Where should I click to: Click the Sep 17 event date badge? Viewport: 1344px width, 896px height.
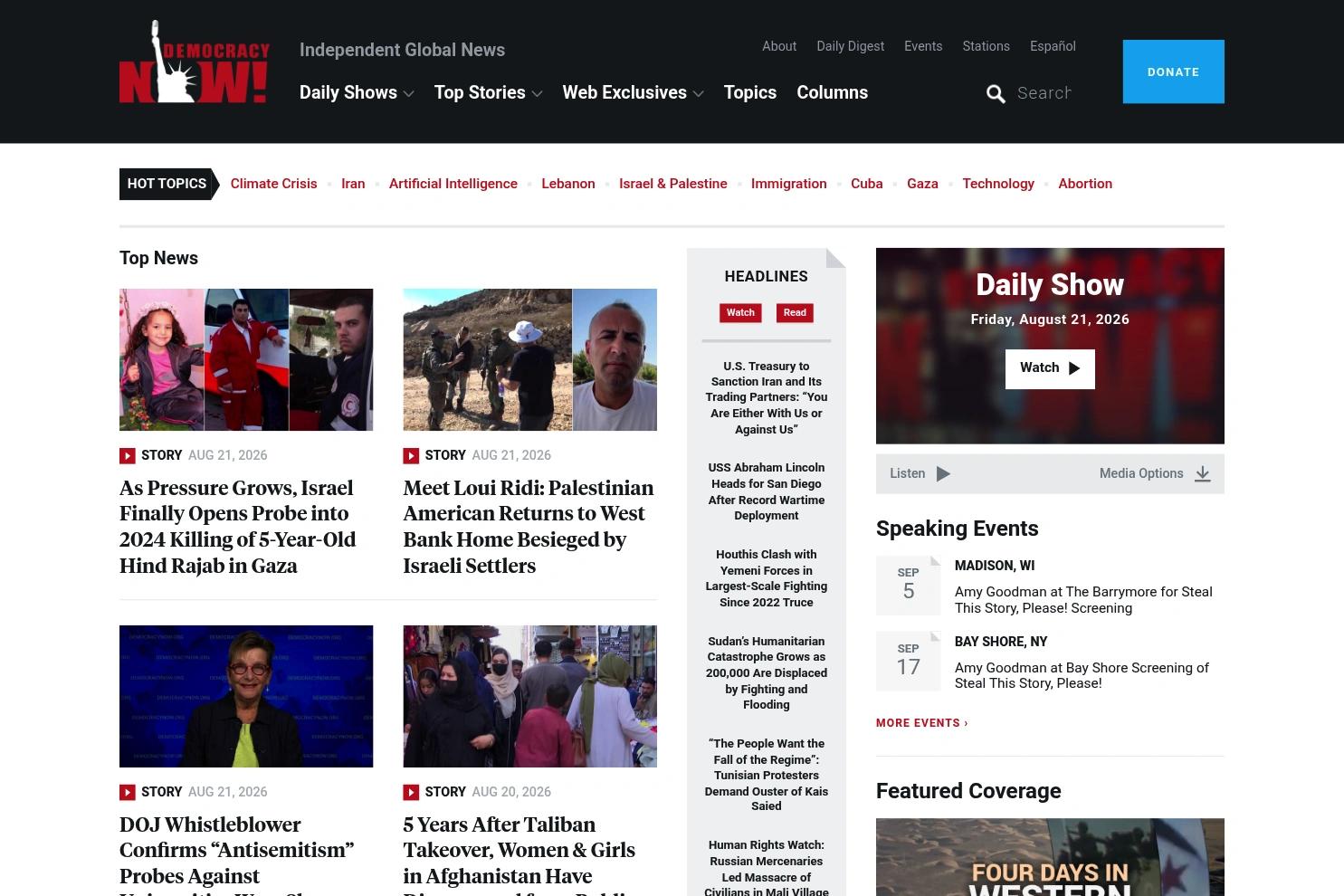[909, 662]
